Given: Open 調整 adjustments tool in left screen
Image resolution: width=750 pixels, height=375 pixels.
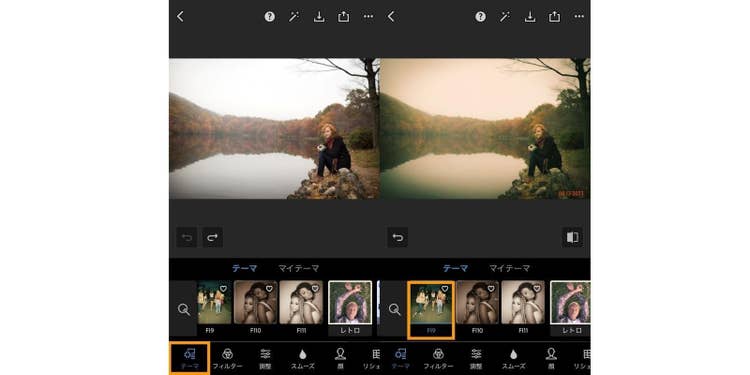Looking at the screenshot, I should click(x=265, y=359).
